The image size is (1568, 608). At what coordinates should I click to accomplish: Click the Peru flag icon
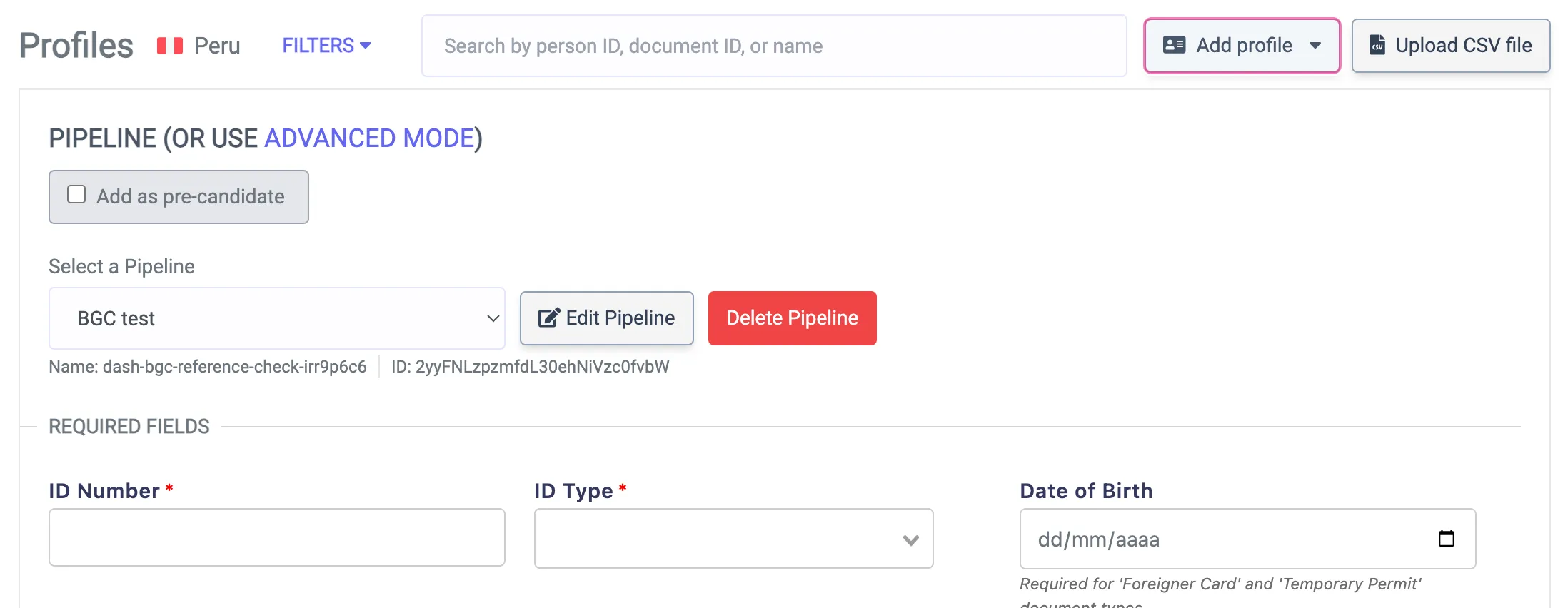169,44
